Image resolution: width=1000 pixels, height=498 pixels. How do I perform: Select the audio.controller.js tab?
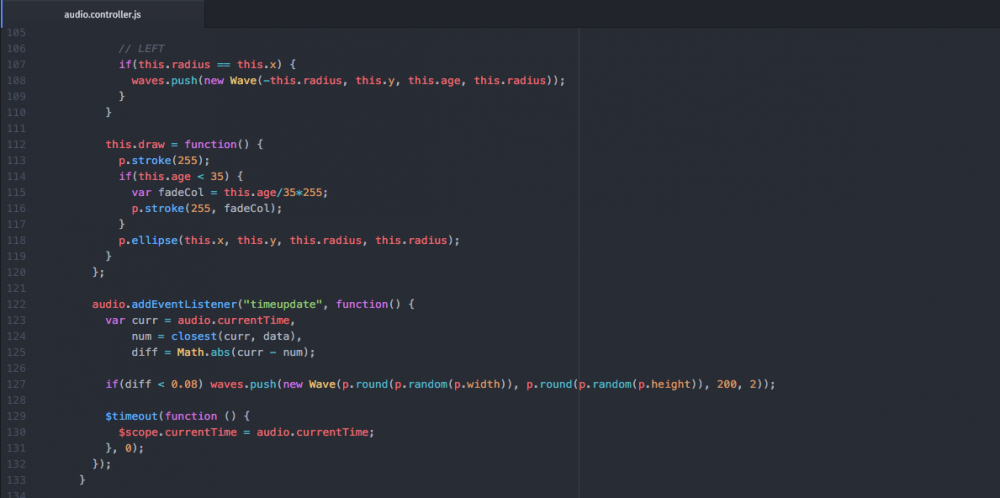point(101,15)
